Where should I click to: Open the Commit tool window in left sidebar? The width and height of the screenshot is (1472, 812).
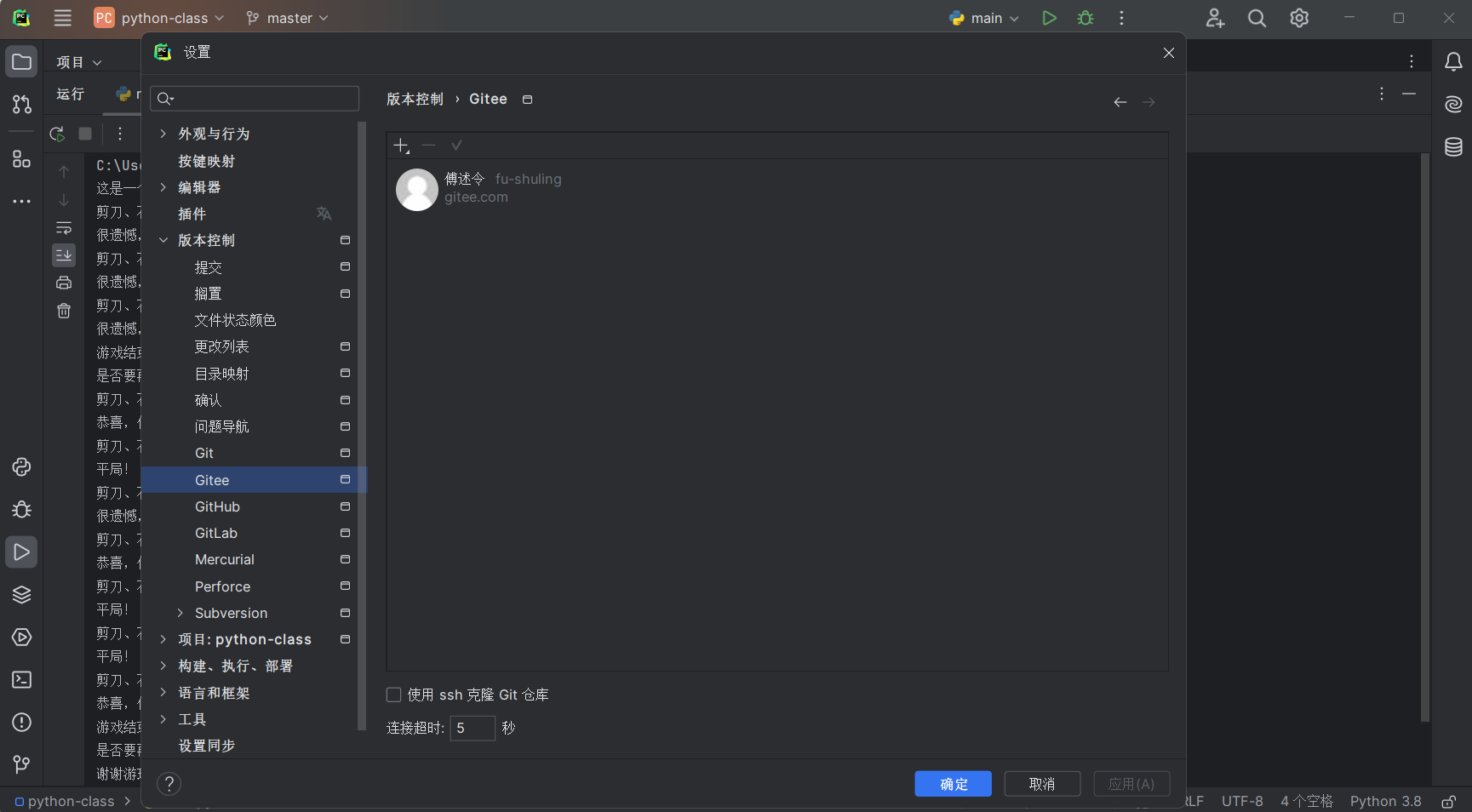point(22,104)
